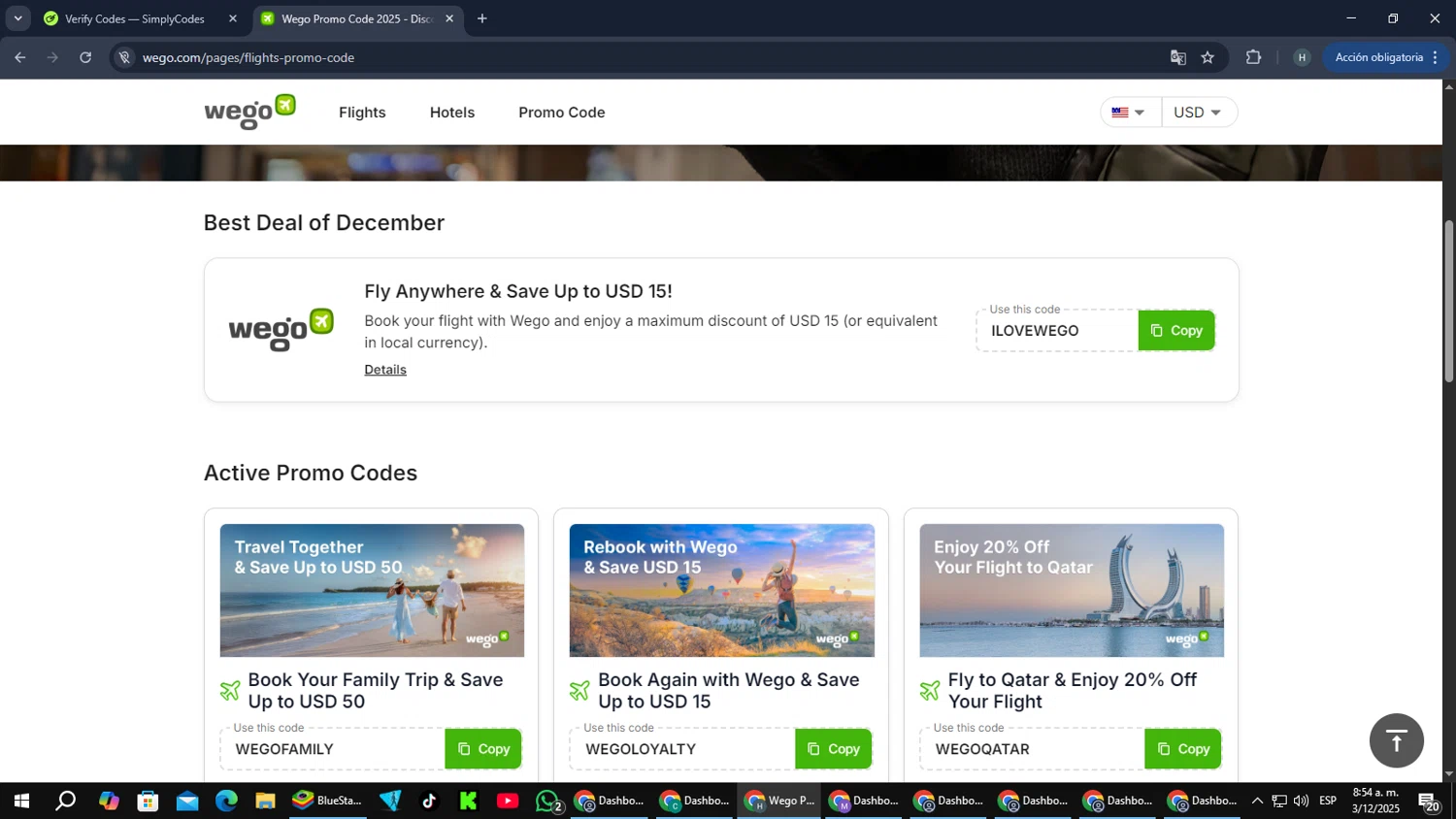Close the Verify Codes — SimplyCodes tab
This screenshot has height=819, width=1456.
[233, 18]
